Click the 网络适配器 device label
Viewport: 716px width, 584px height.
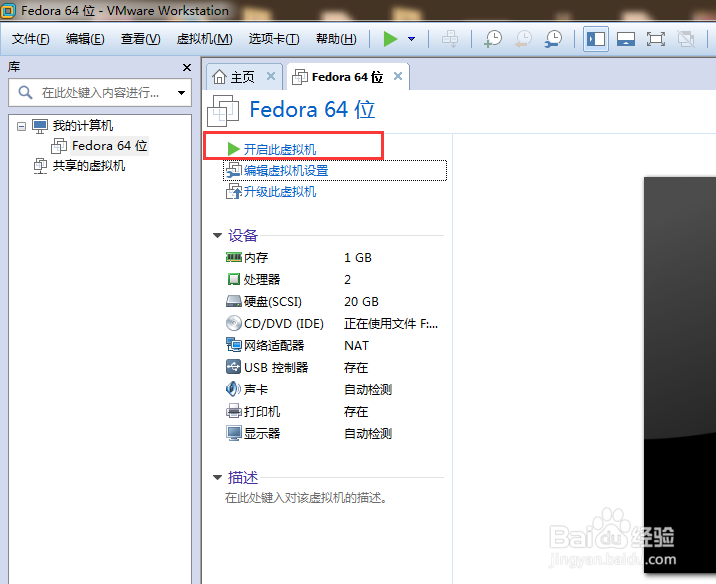274,346
